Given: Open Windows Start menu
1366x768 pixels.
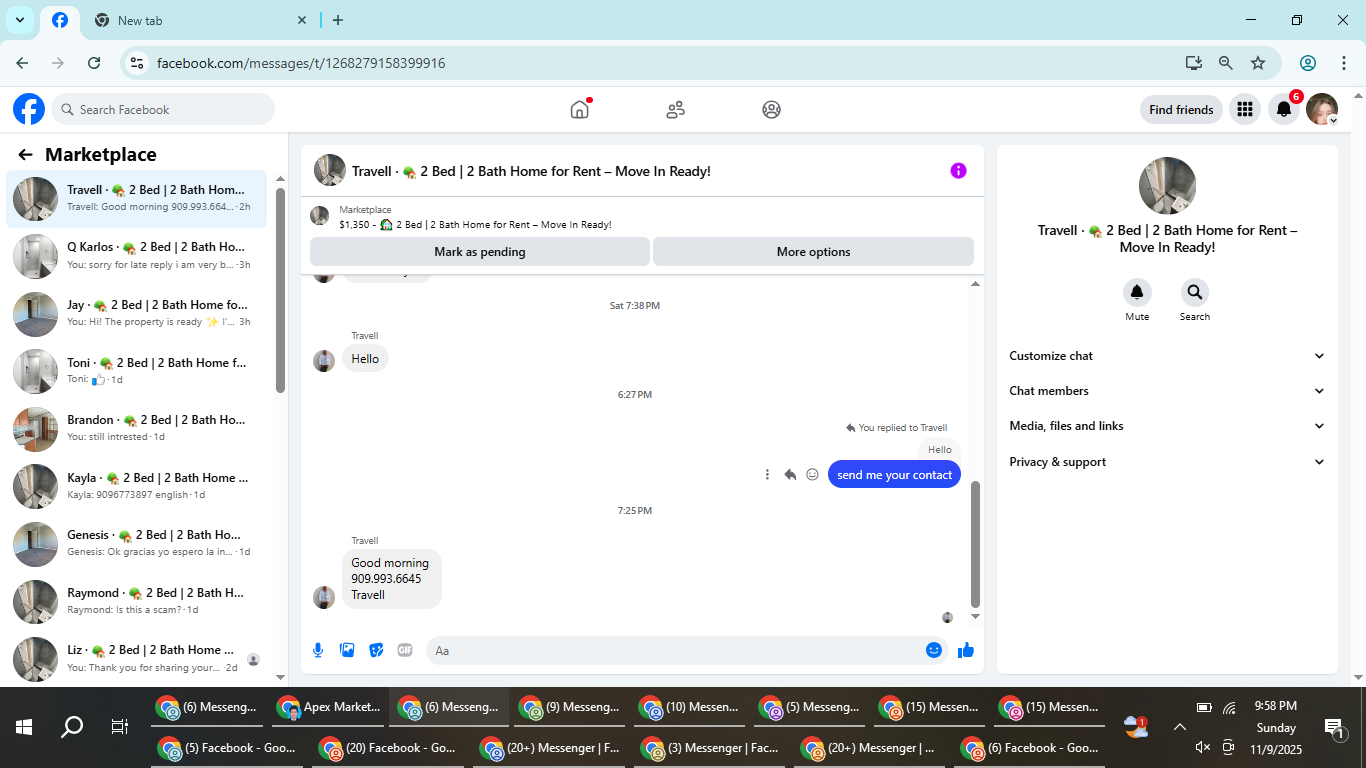Looking at the screenshot, I should tap(24, 727).
